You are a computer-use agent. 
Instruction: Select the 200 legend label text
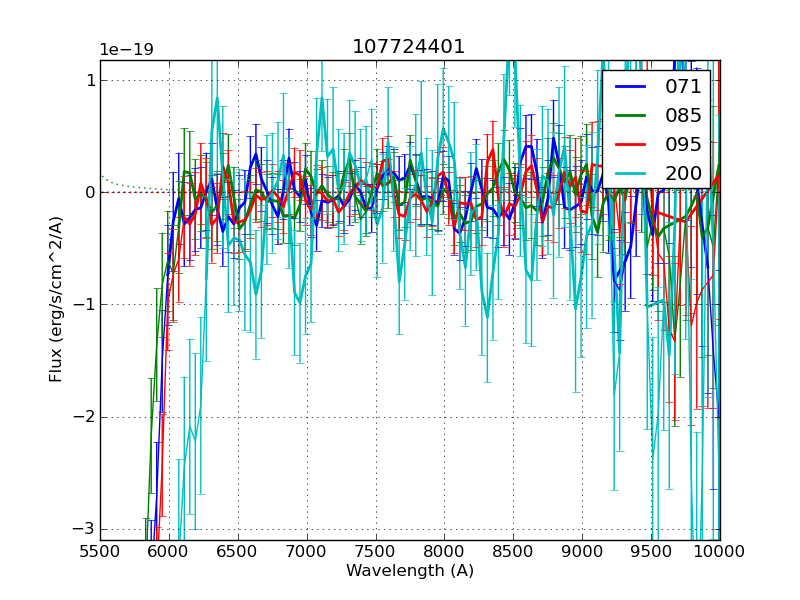click(x=683, y=174)
